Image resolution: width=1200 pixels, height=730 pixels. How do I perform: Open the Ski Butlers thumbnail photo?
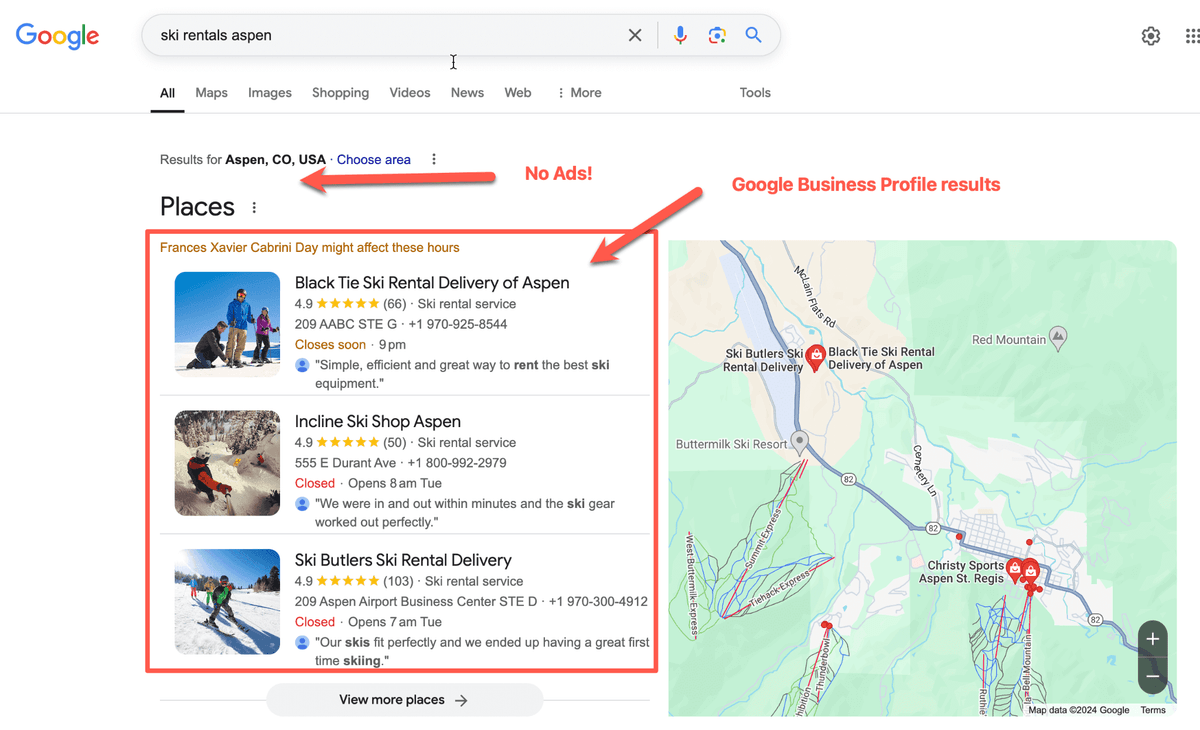(x=227, y=602)
